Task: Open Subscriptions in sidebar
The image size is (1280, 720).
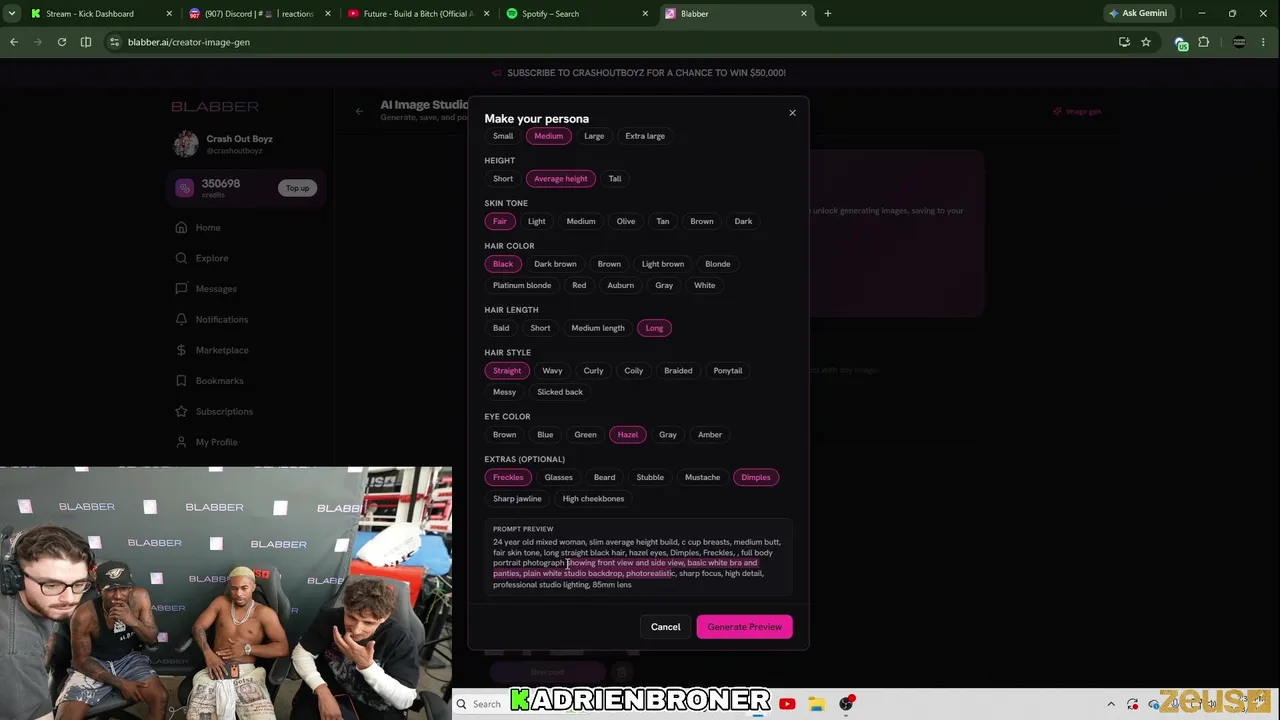Action: click(224, 412)
